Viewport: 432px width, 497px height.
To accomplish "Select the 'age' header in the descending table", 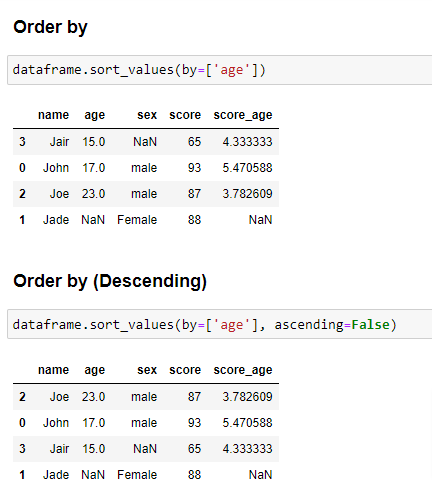I will (94, 370).
